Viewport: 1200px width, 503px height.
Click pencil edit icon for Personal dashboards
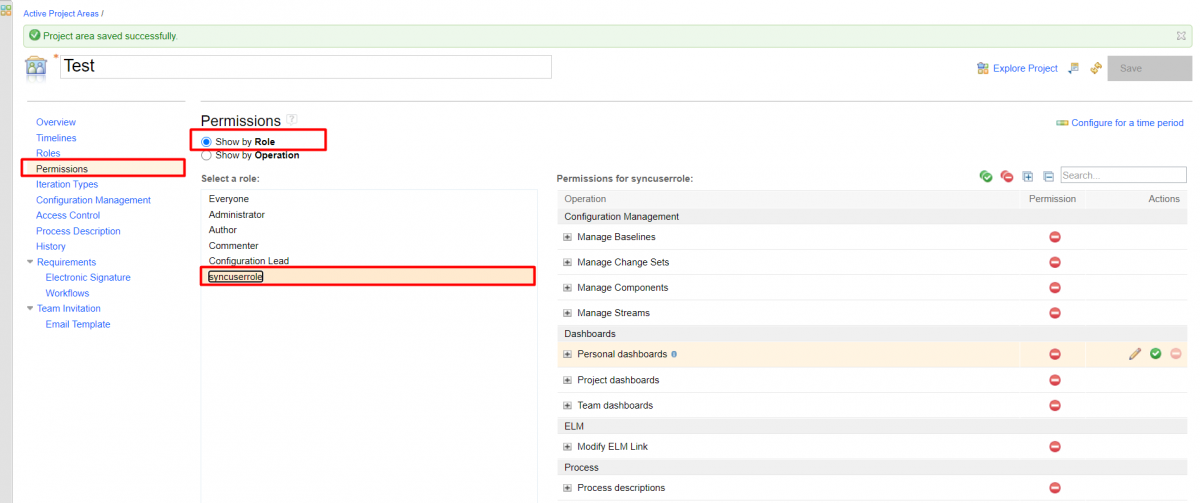(x=1135, y=354)
